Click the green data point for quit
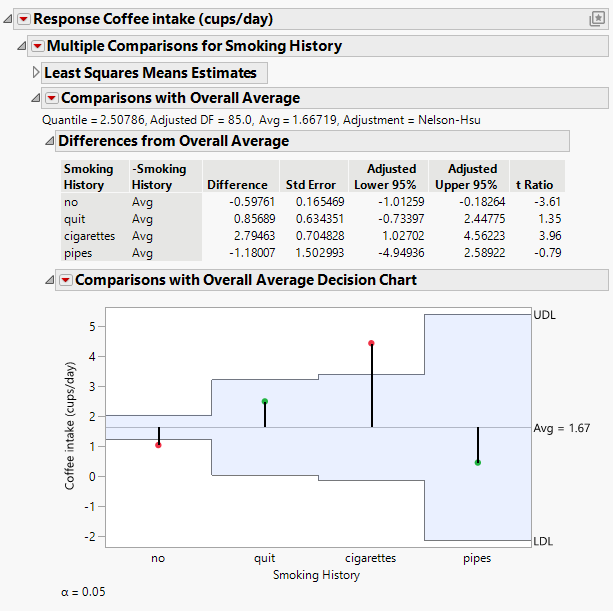This screenshot has height=611, width=613. tap(265, 401)
